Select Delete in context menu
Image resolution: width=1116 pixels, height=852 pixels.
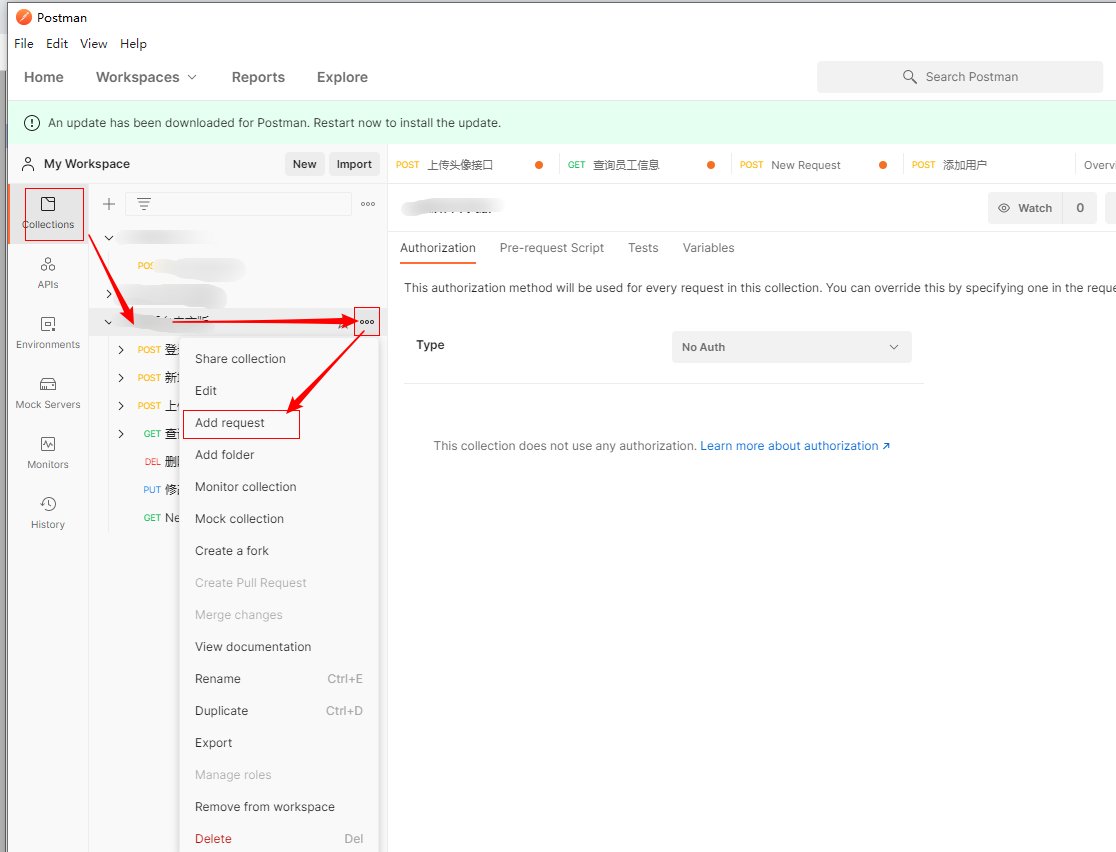[x=279, y=838]
